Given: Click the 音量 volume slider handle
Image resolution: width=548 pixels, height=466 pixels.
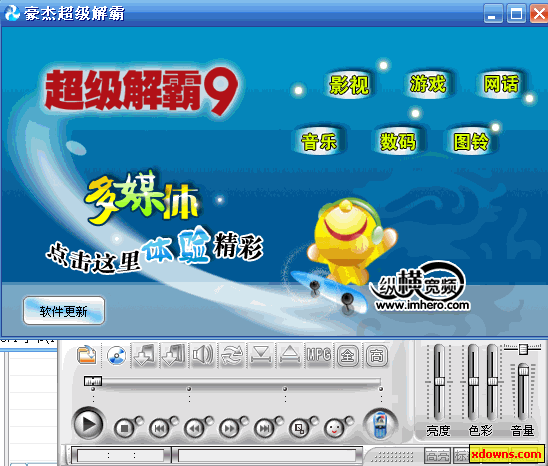Looking at the screenshot, I should pos(523,370).
